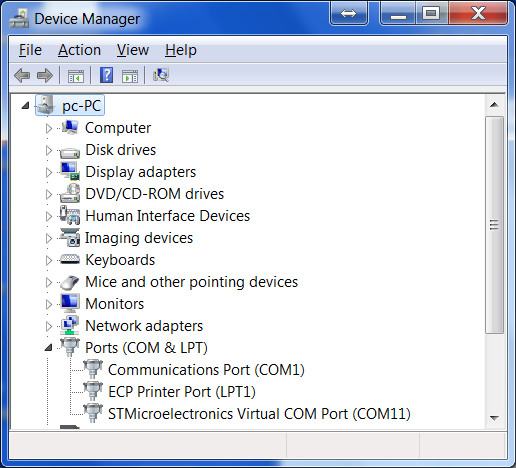Click the Display adapters category icon
Viewport: 516px width, 468px height.
70,171
